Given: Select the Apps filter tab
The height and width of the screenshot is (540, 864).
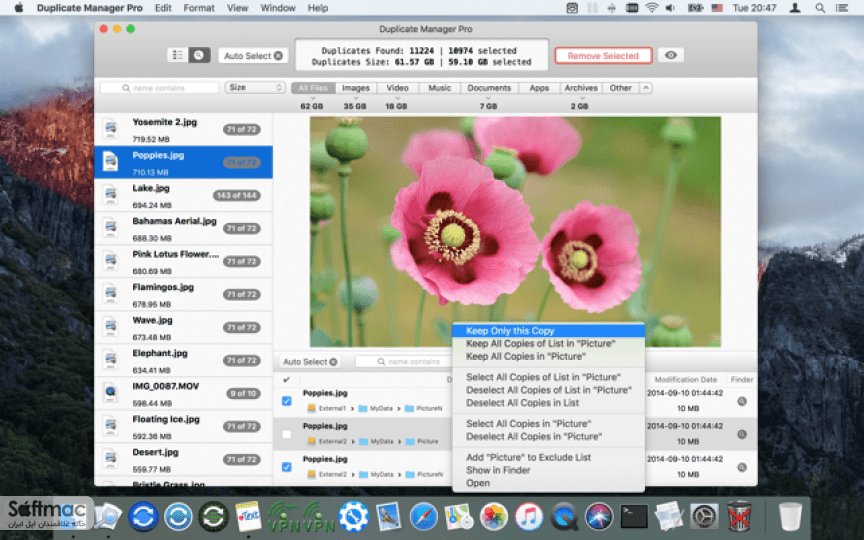Looking at the screenshot, I should click(539, 88).
